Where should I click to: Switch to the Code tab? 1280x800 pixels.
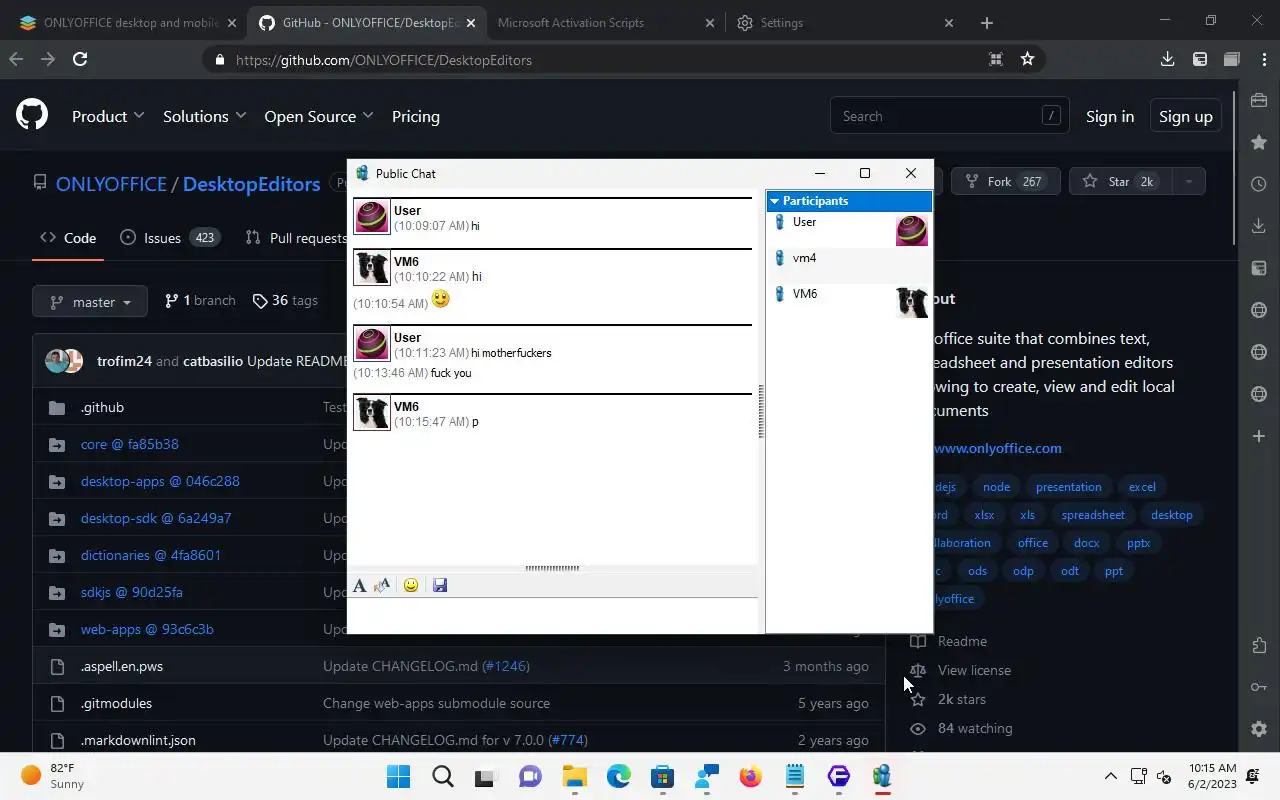tap(68, 238)
